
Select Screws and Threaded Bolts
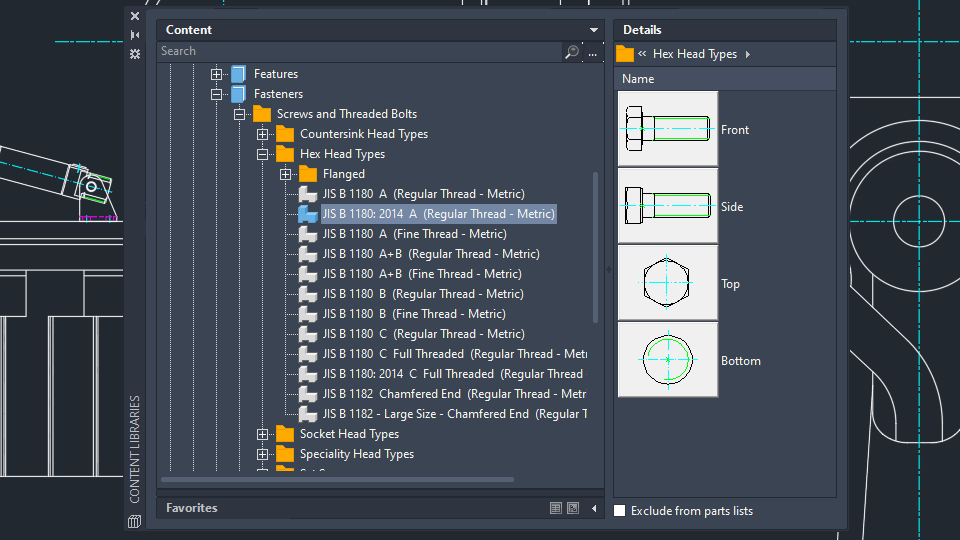(347, 114)
